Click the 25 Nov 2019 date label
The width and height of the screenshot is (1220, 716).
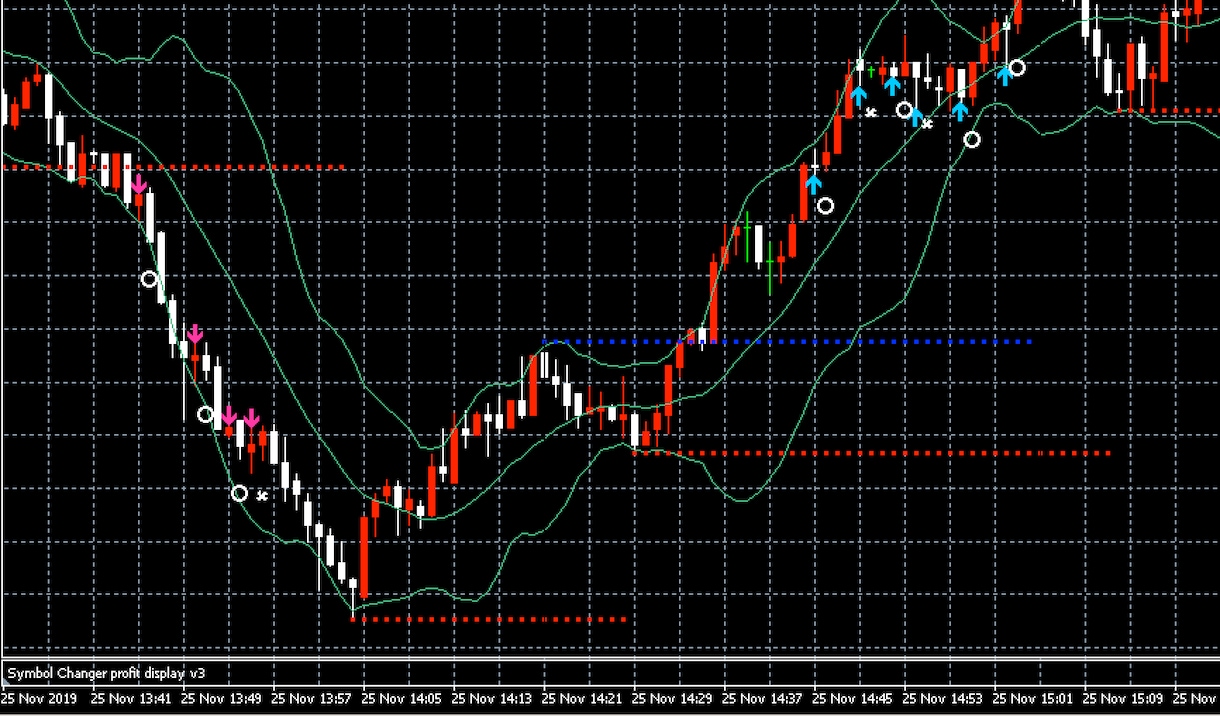tap(41, 698)
